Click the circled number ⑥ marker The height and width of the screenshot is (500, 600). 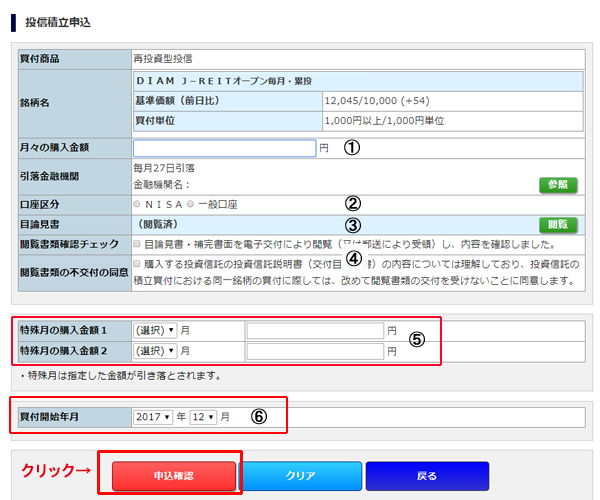258,416
